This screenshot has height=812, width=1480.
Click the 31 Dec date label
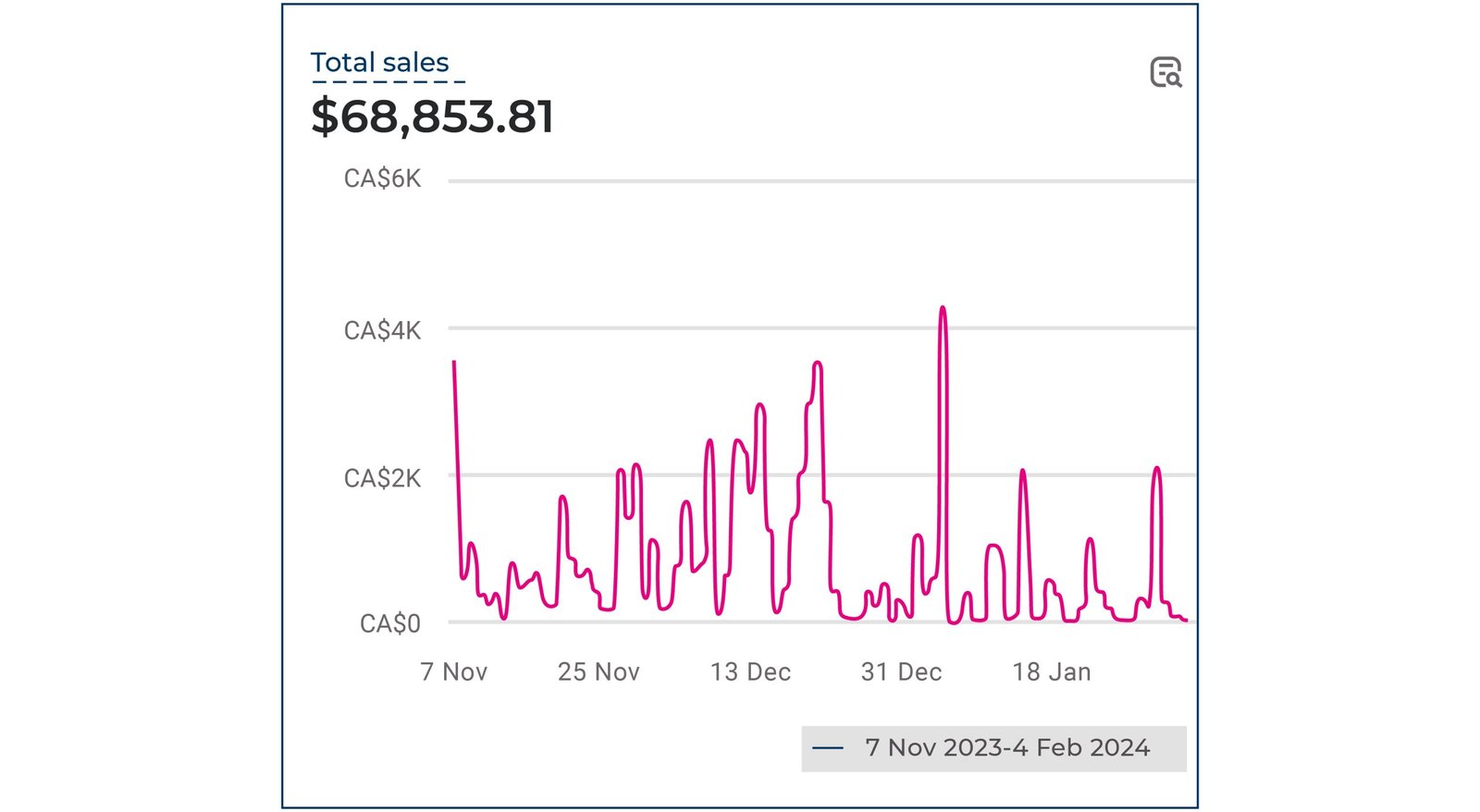901,672
